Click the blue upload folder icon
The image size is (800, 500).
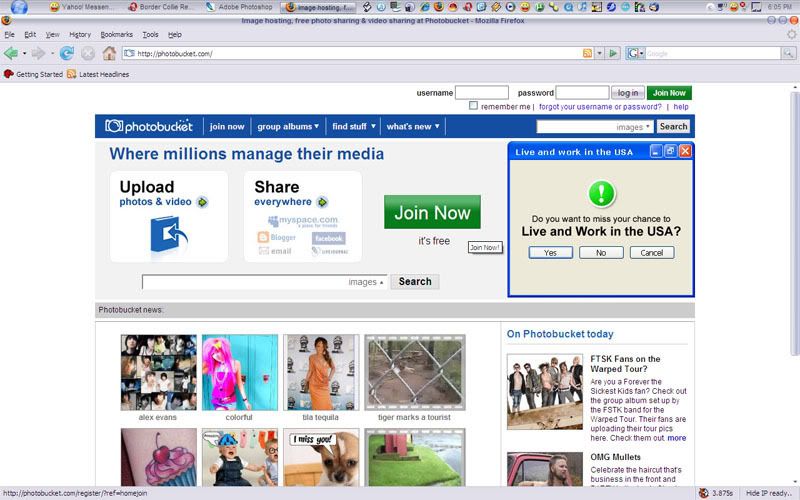(x=169, y=235)
